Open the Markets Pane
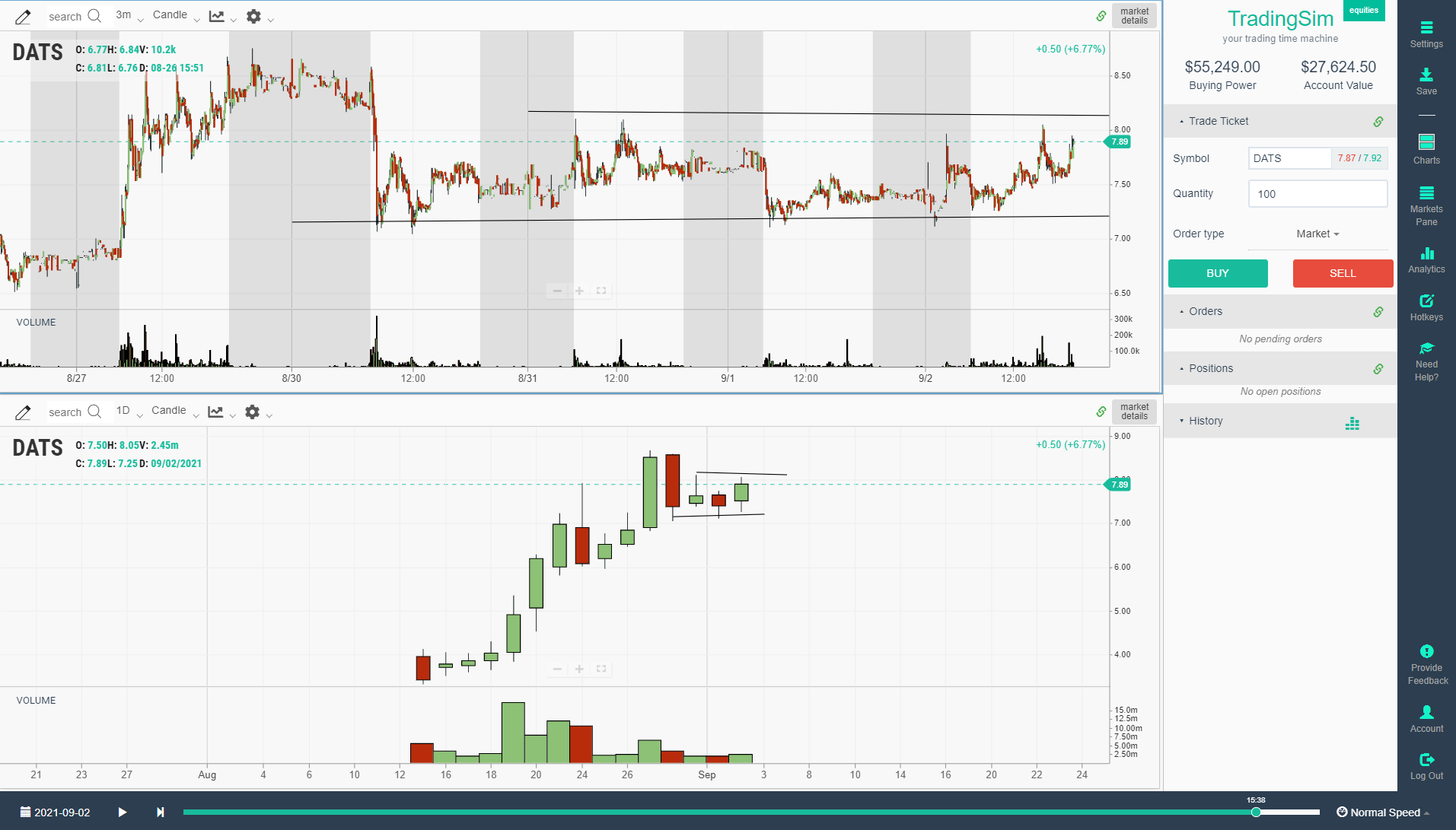This screenshot has width=1456, height=830. 1426,202
